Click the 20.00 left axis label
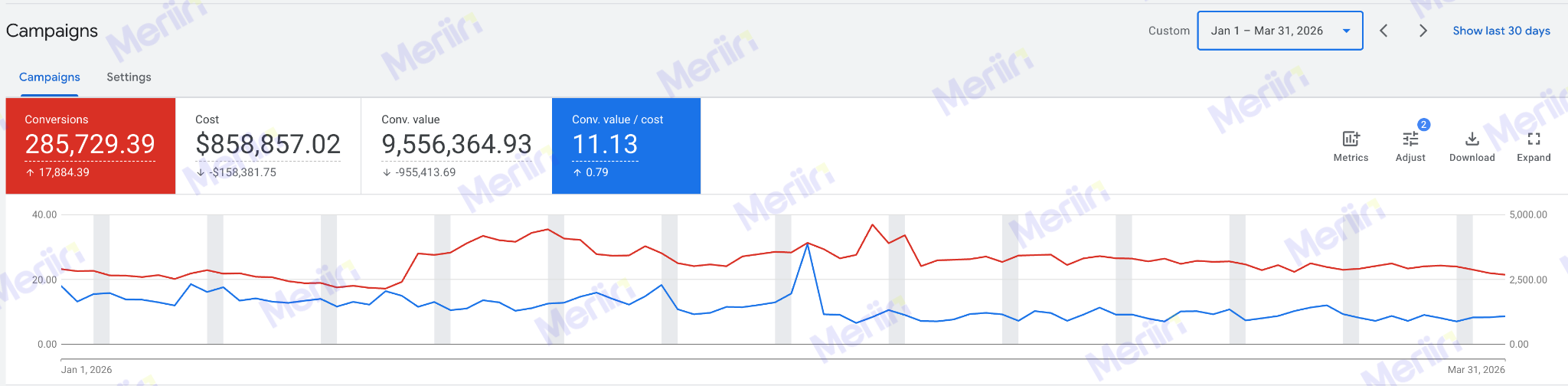This screenshot has height=386, width=1568. click(x=44, y=280)
